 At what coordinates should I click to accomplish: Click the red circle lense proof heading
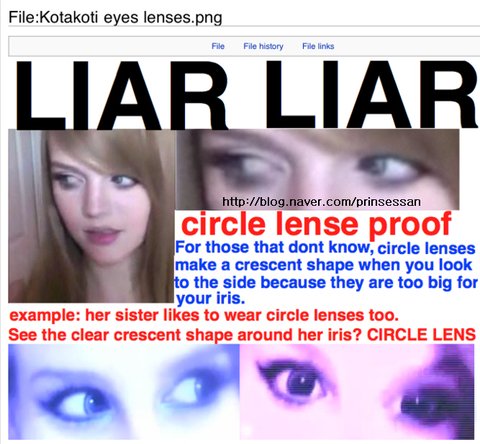(317, 224)
